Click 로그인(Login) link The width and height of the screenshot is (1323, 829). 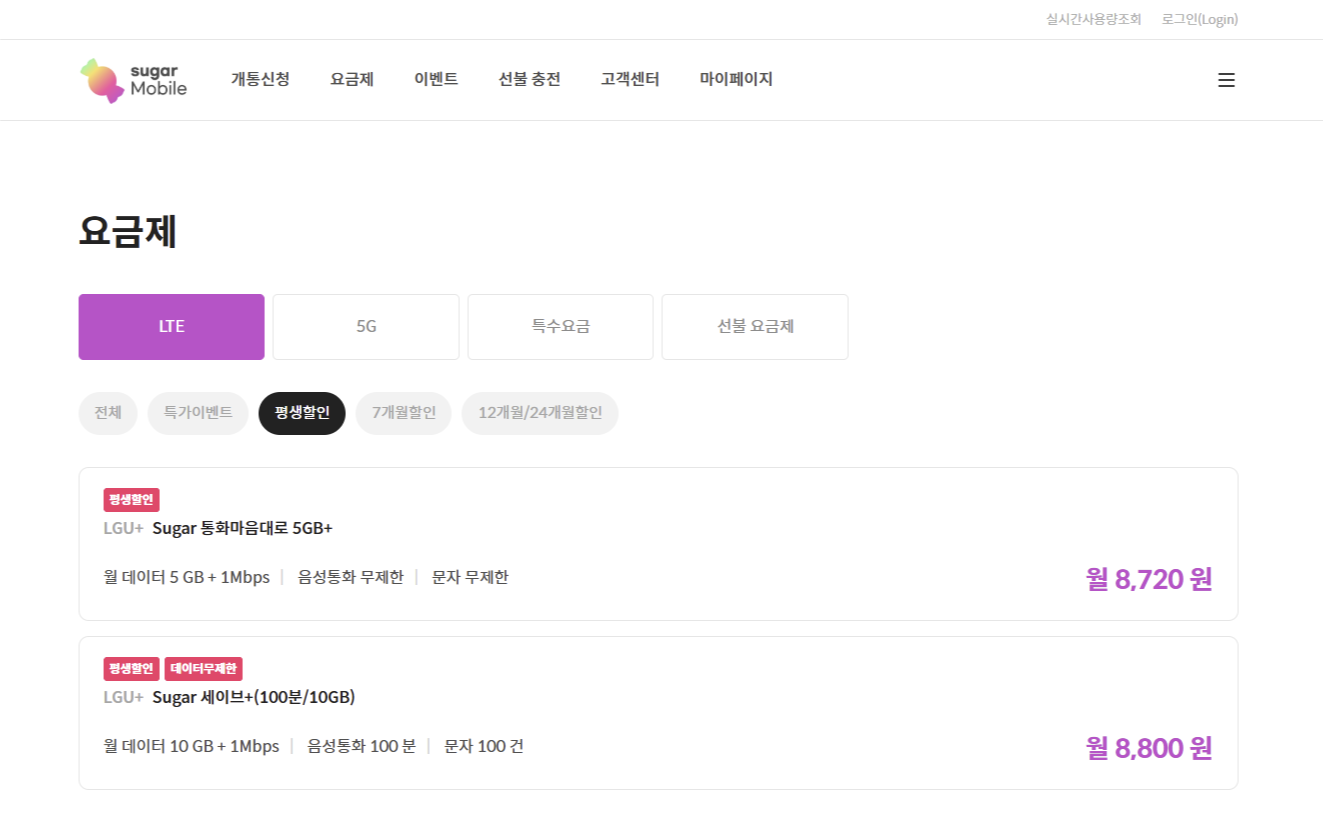[1200, 19]
